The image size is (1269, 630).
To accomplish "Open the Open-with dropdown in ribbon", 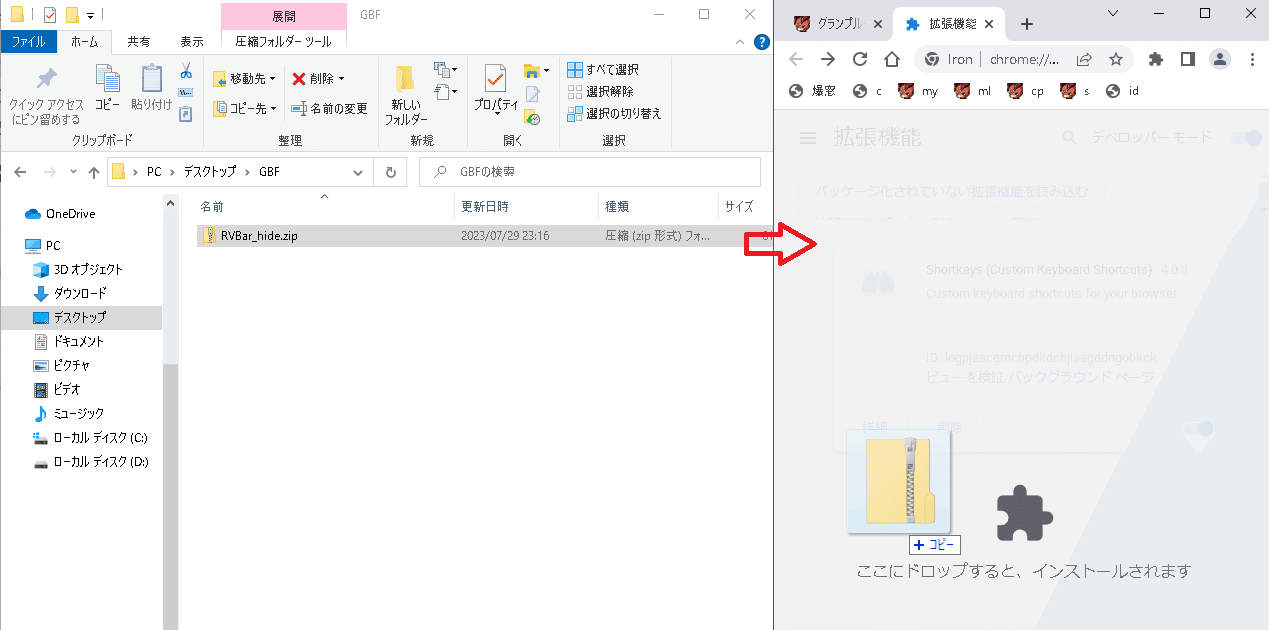I will tap(537, 70).
